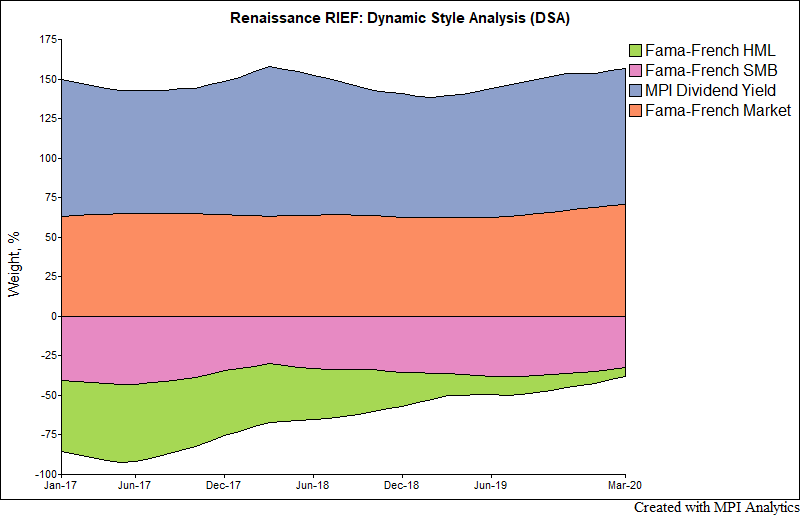Image resolution: width=800 pixels, height=516 pixels.
Task: Click the -75 y-axis tick label
Action: 49,435
